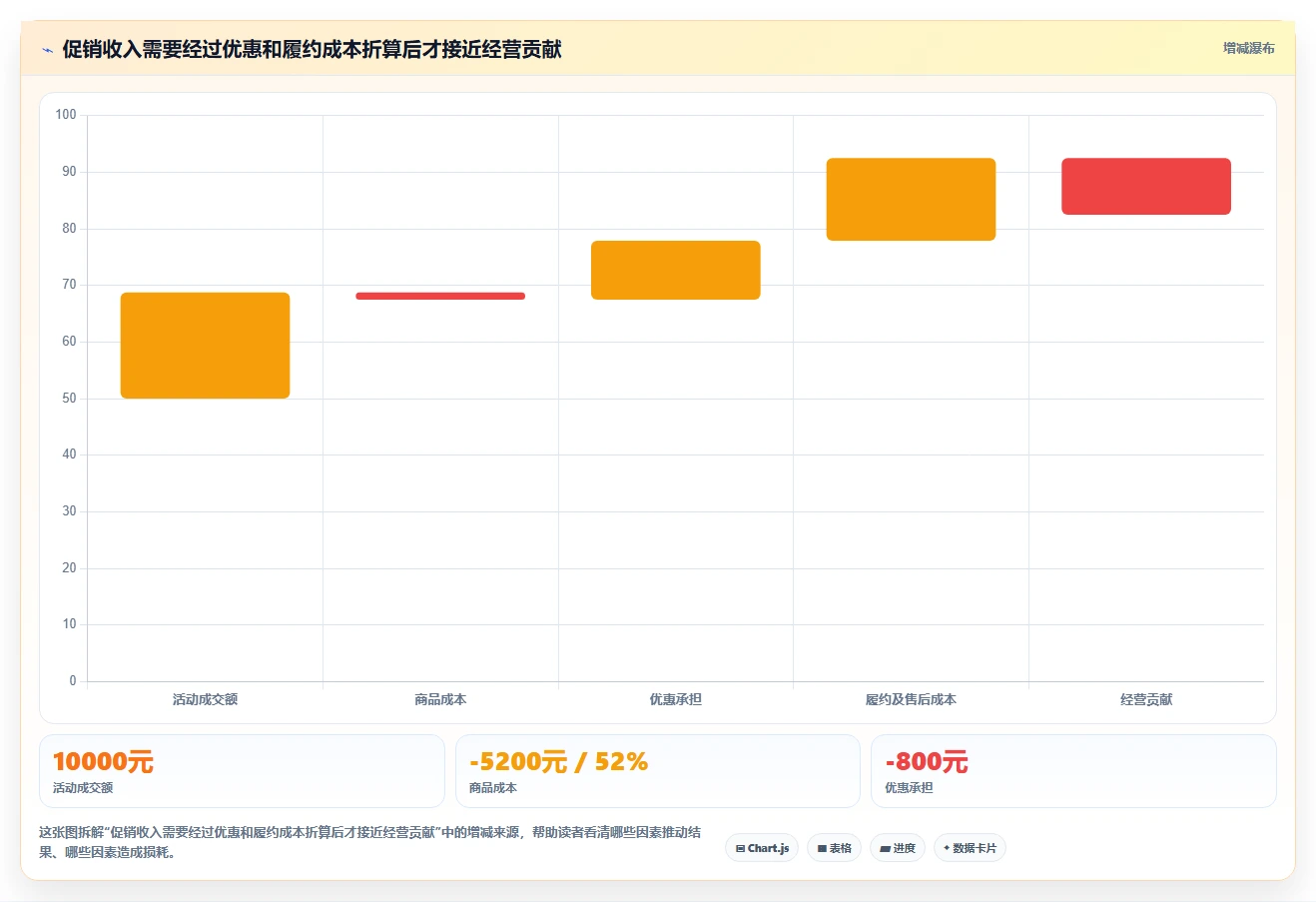Image resolution: width=1316 pixels, height=902 pixels.
Task: Click the 增减瀑布 label in the header
Action: (1249, 48)
